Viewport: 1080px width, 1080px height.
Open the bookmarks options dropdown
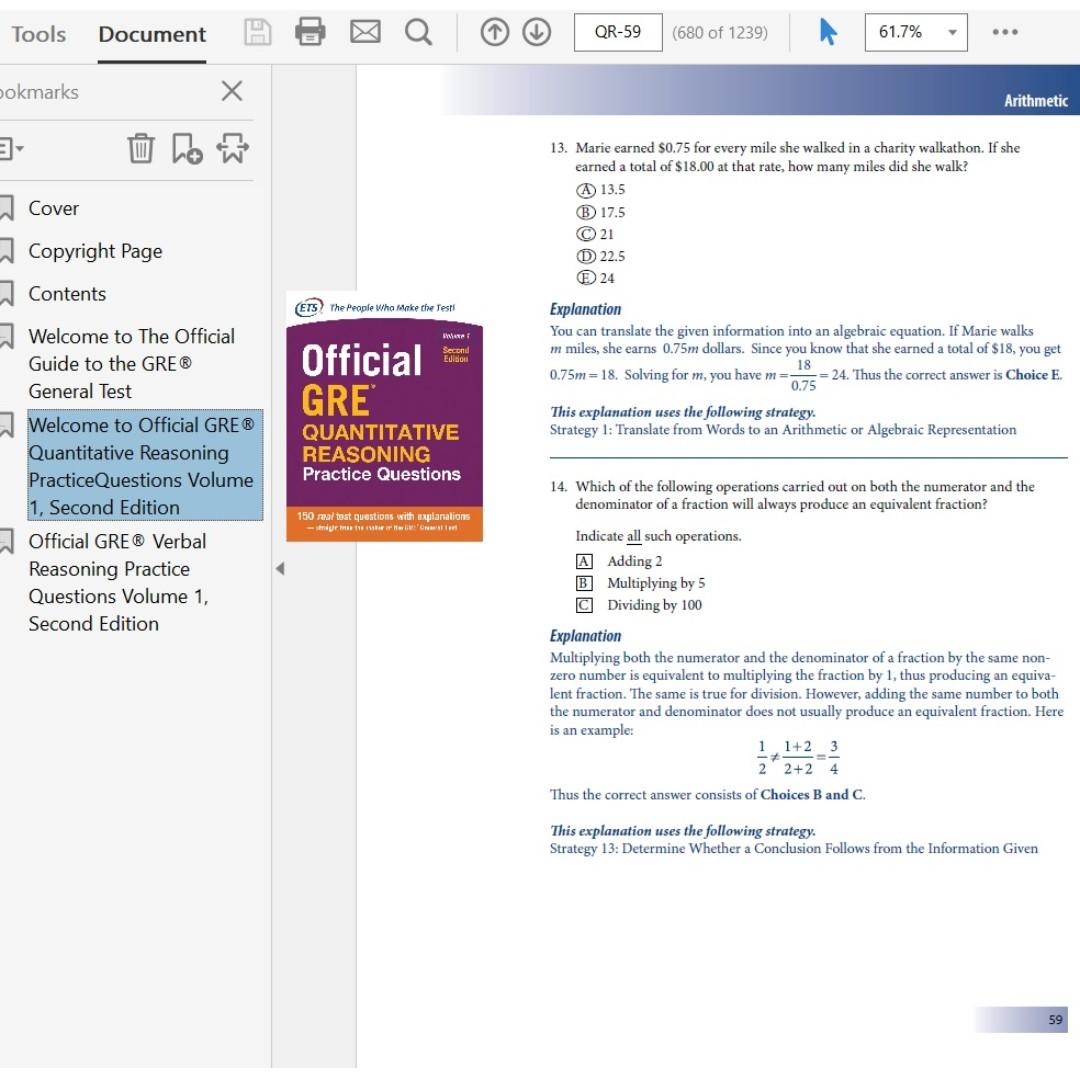[x=11, y=148]
